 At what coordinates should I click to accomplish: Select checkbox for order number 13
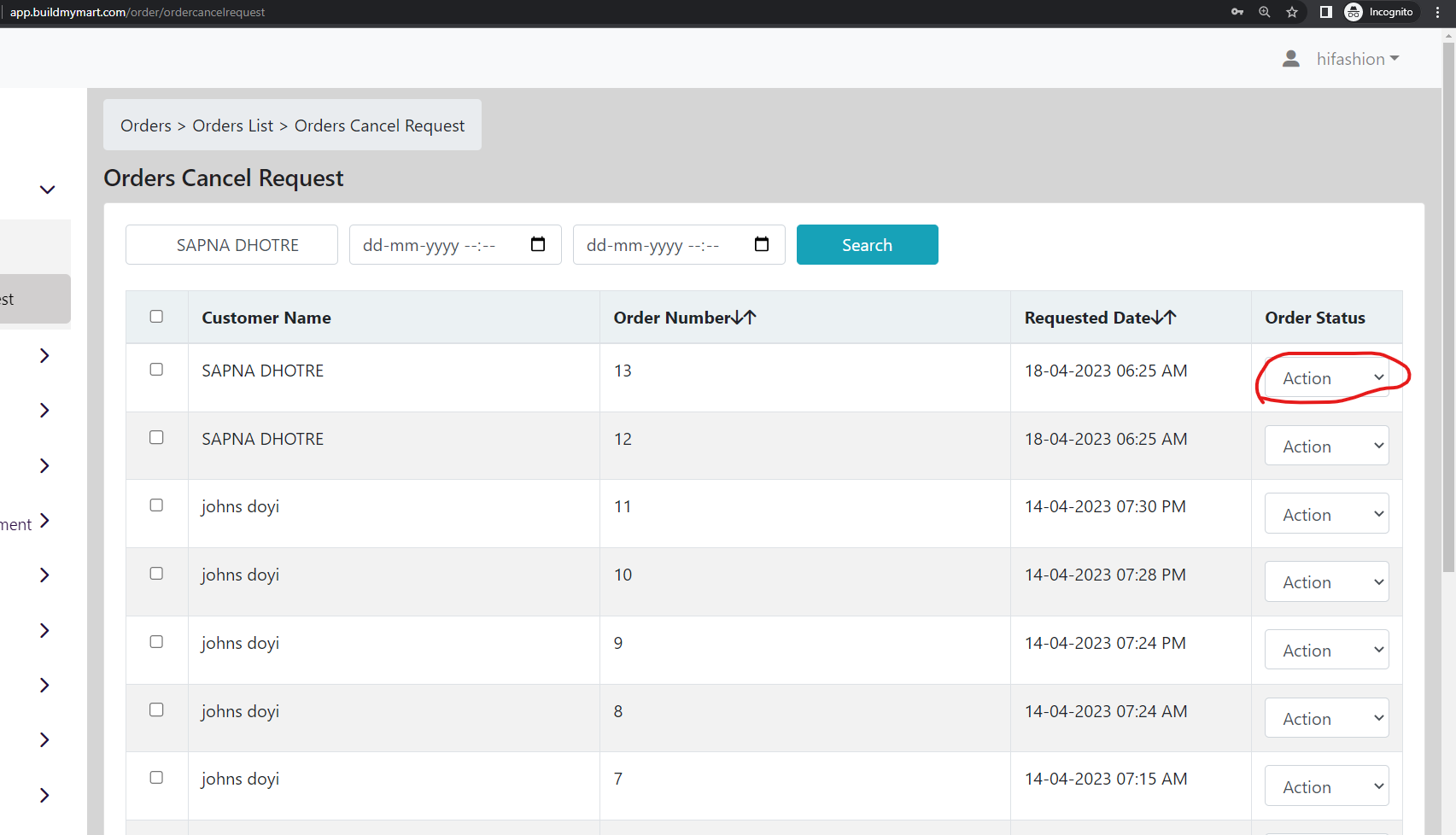click(x=156, y=370)
